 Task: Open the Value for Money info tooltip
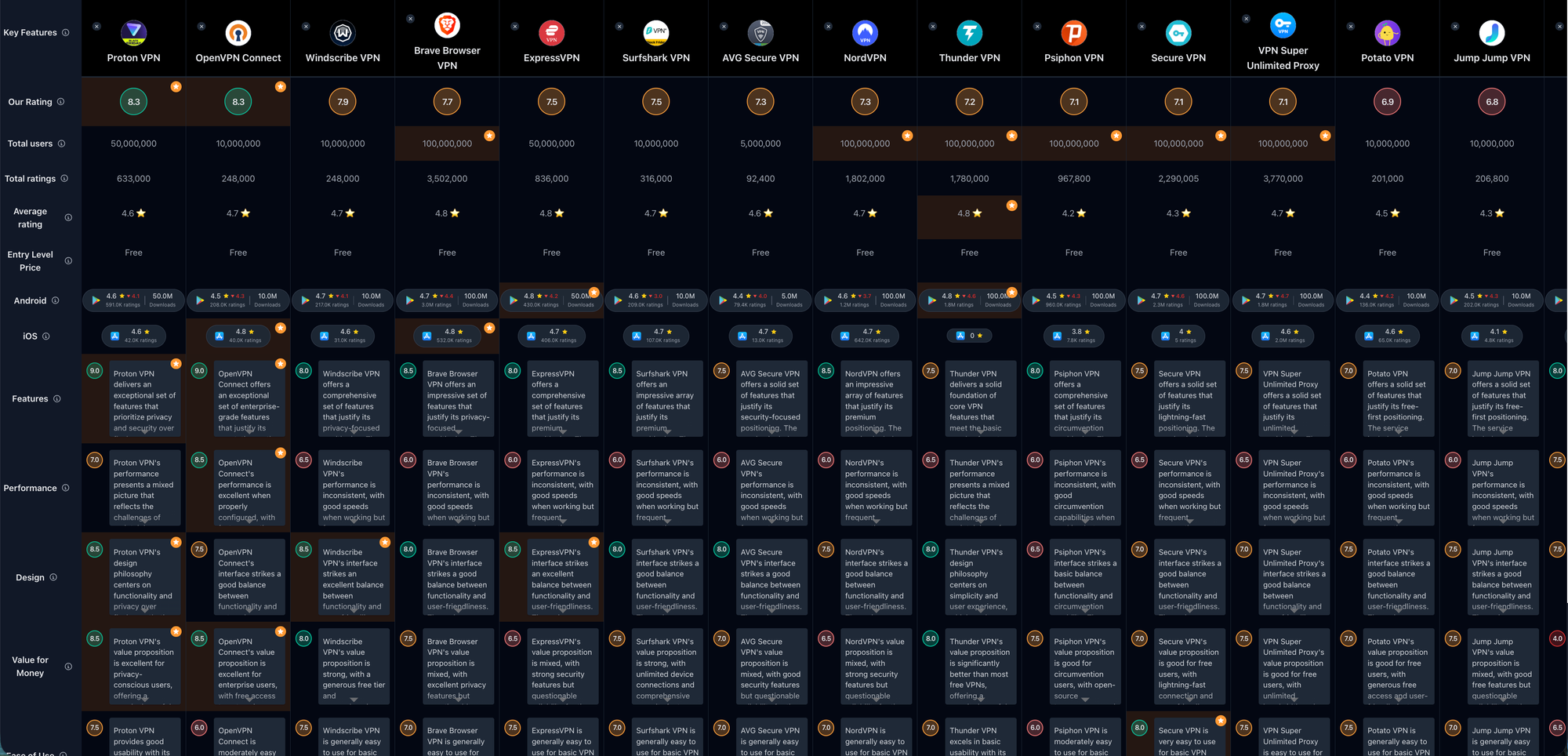(68, 667)
